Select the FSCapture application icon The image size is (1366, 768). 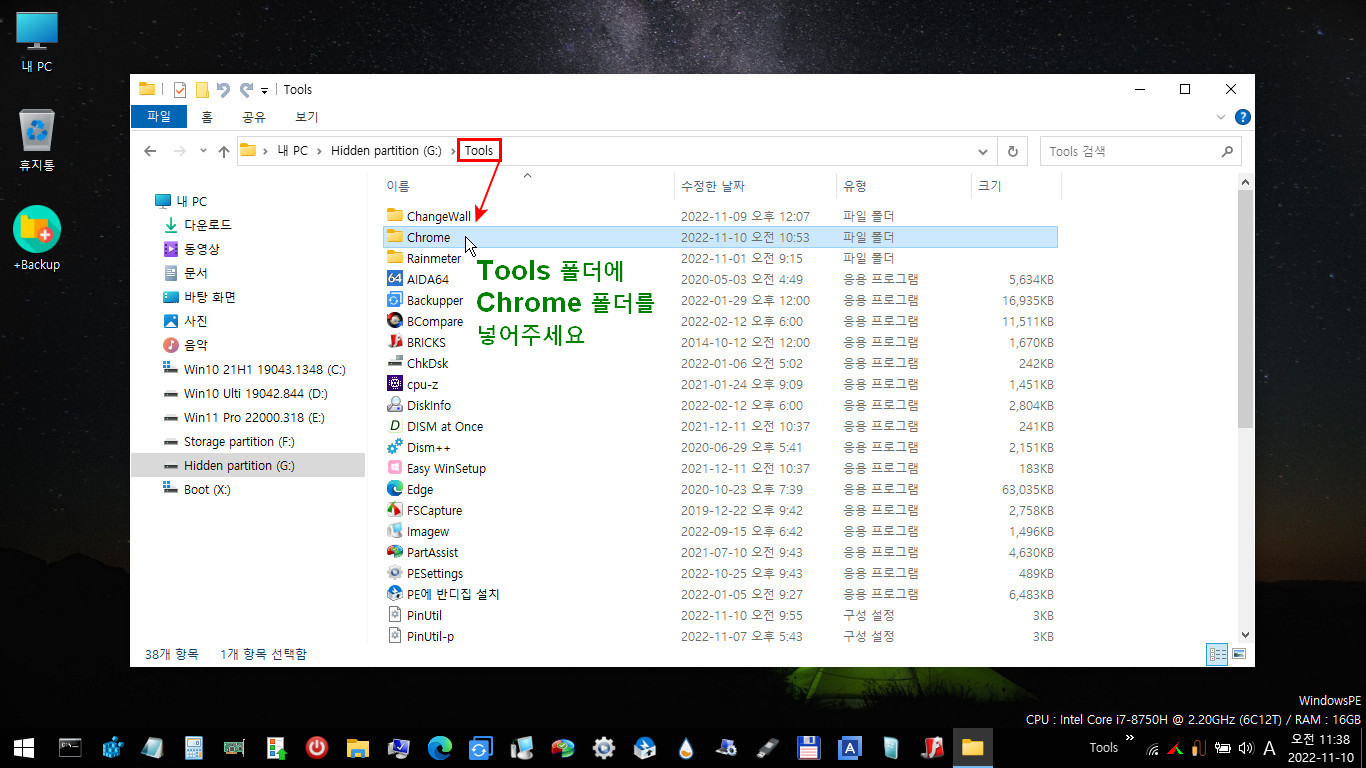coord(395,510)
